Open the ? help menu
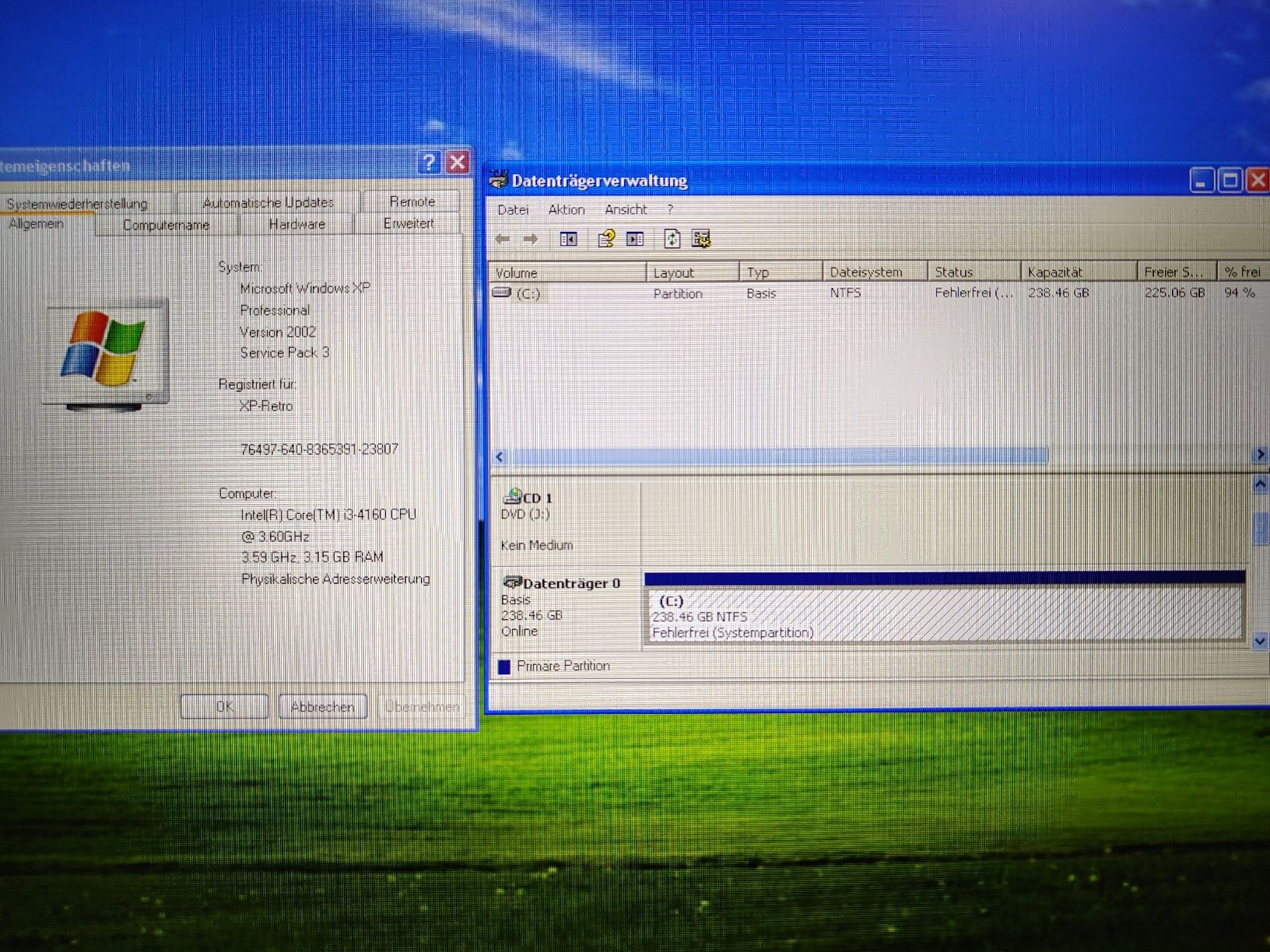This screenshot has width=1270, height=952. [x=670, y=210]
